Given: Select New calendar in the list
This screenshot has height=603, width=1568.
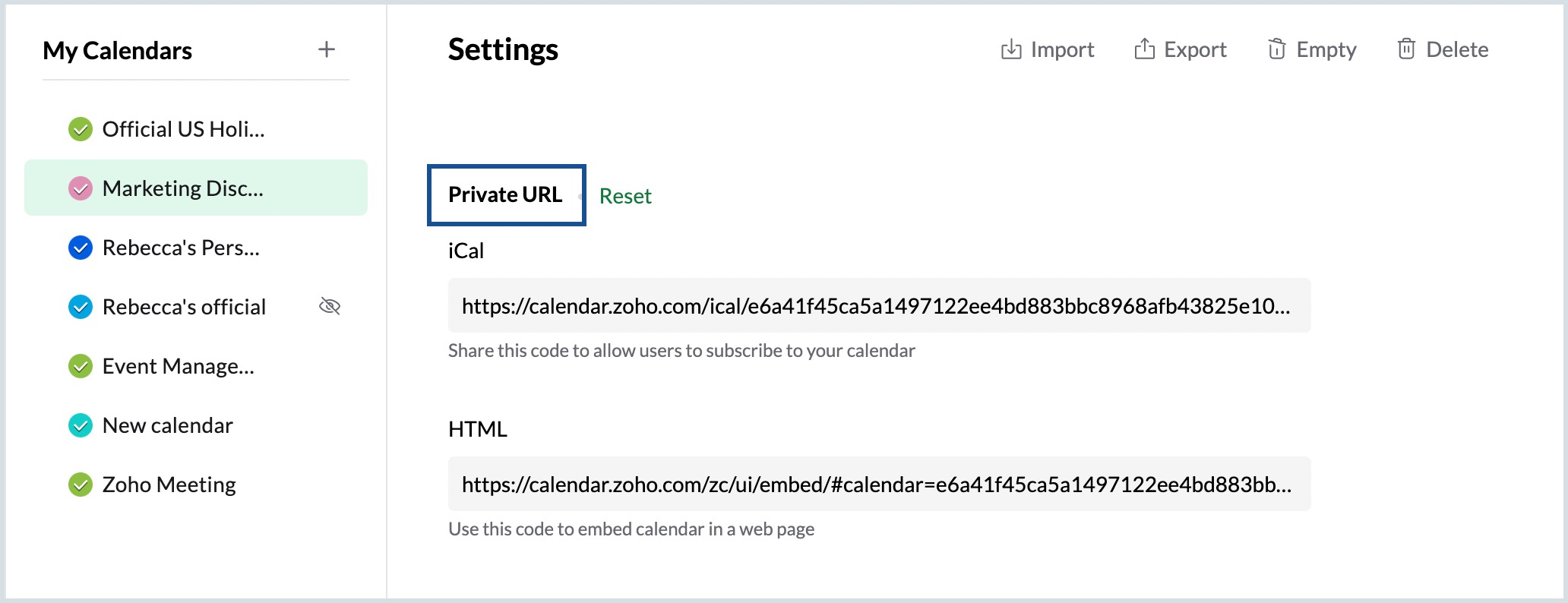Looking at the screenshot, I should pos(168,425).
